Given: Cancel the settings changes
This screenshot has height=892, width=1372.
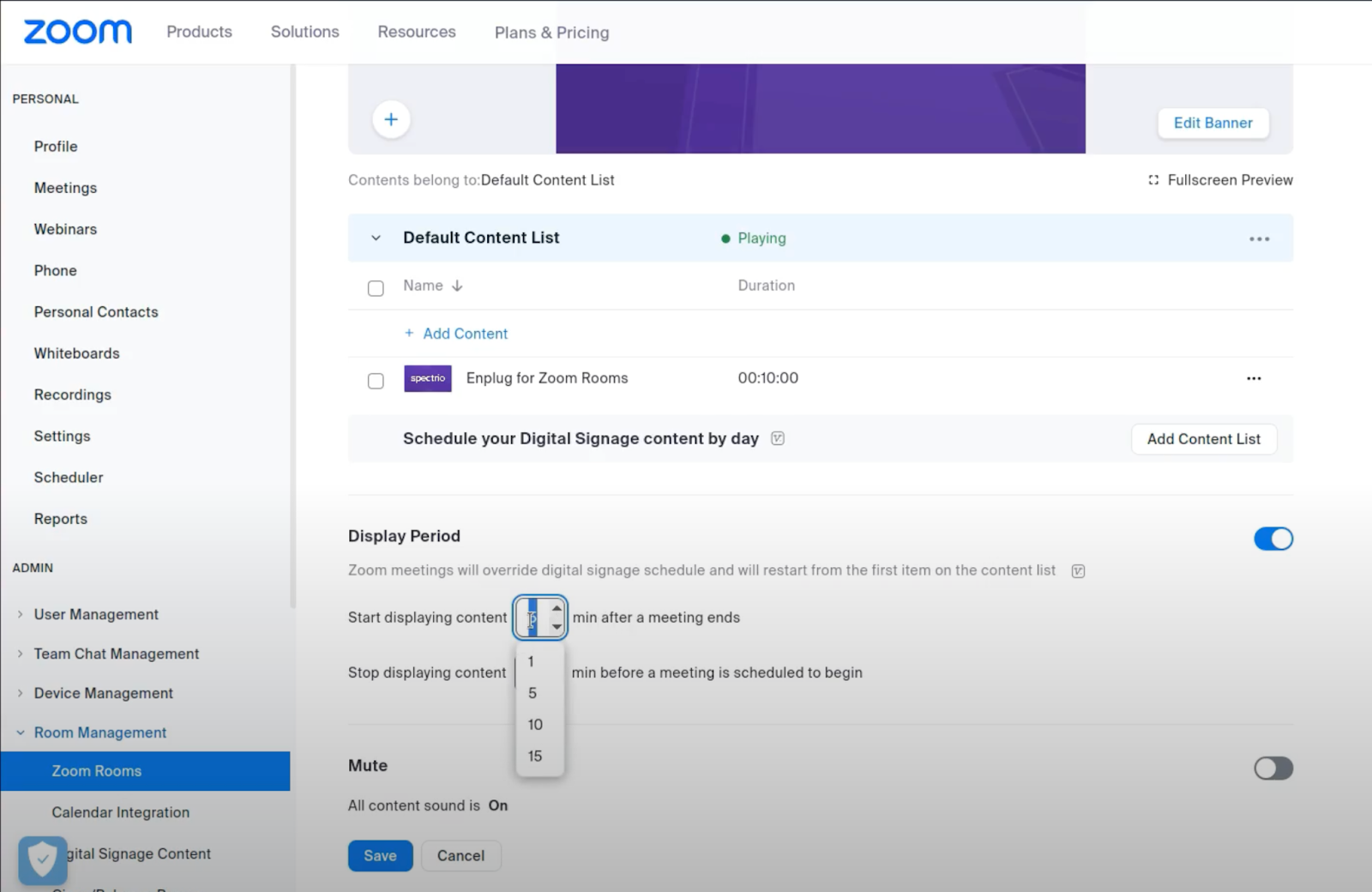Looking at the screenshot, I should click(x=460, y=856).
